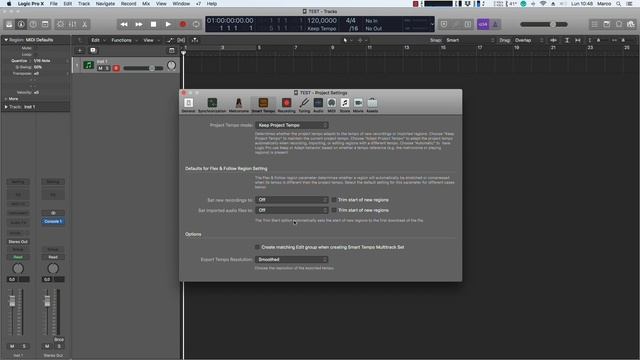640x360 pixels.
Task: Open the Assets tab in Project Settings
Action: click(x=372, y=105)
